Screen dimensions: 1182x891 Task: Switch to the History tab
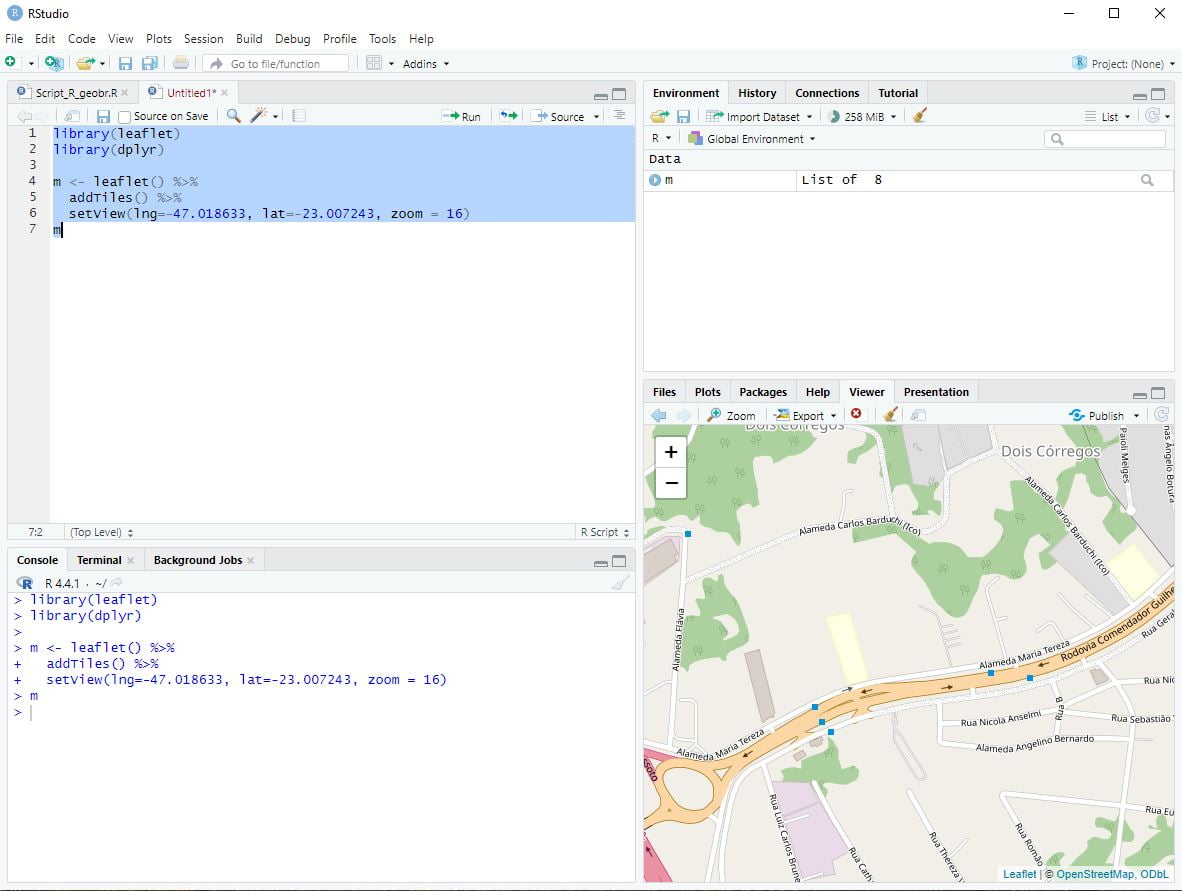coord(757,93)
